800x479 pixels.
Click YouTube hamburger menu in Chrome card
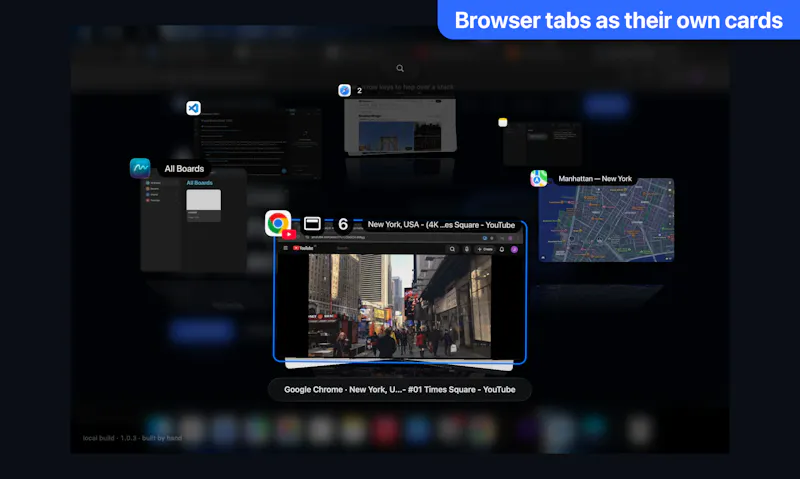[x=286, y=248]
